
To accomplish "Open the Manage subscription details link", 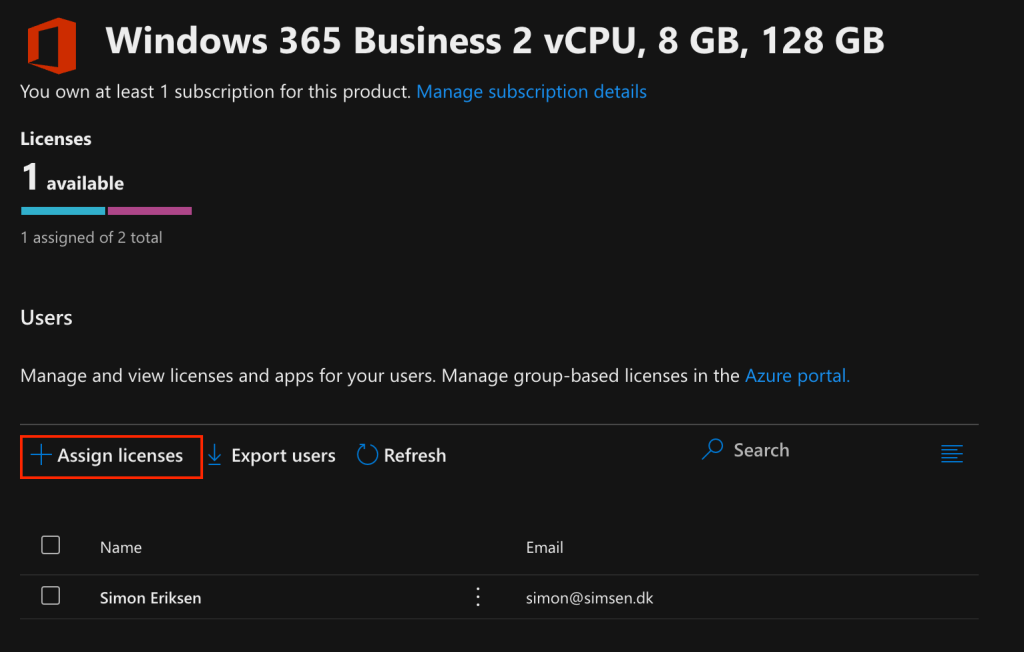I will point(531,92).
